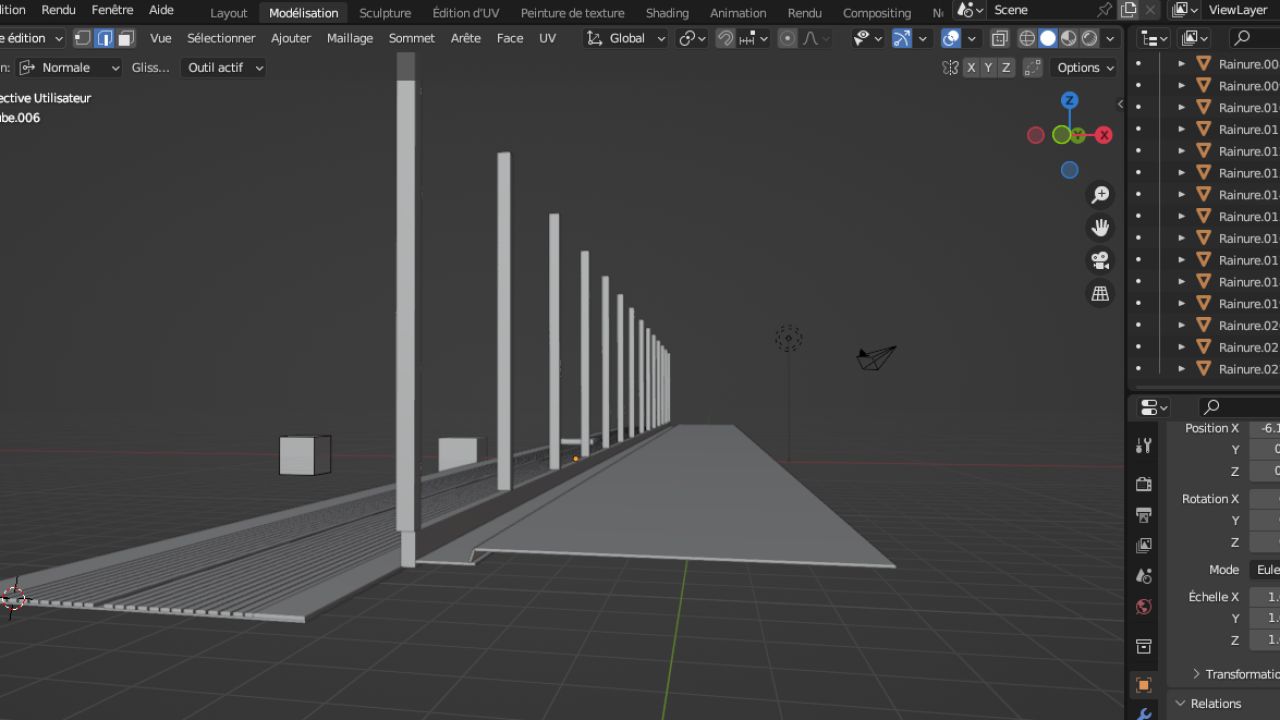Open World properties globe icon
The height and width of the screenshot is (720, 1280).
click(x=1144, y=607)
